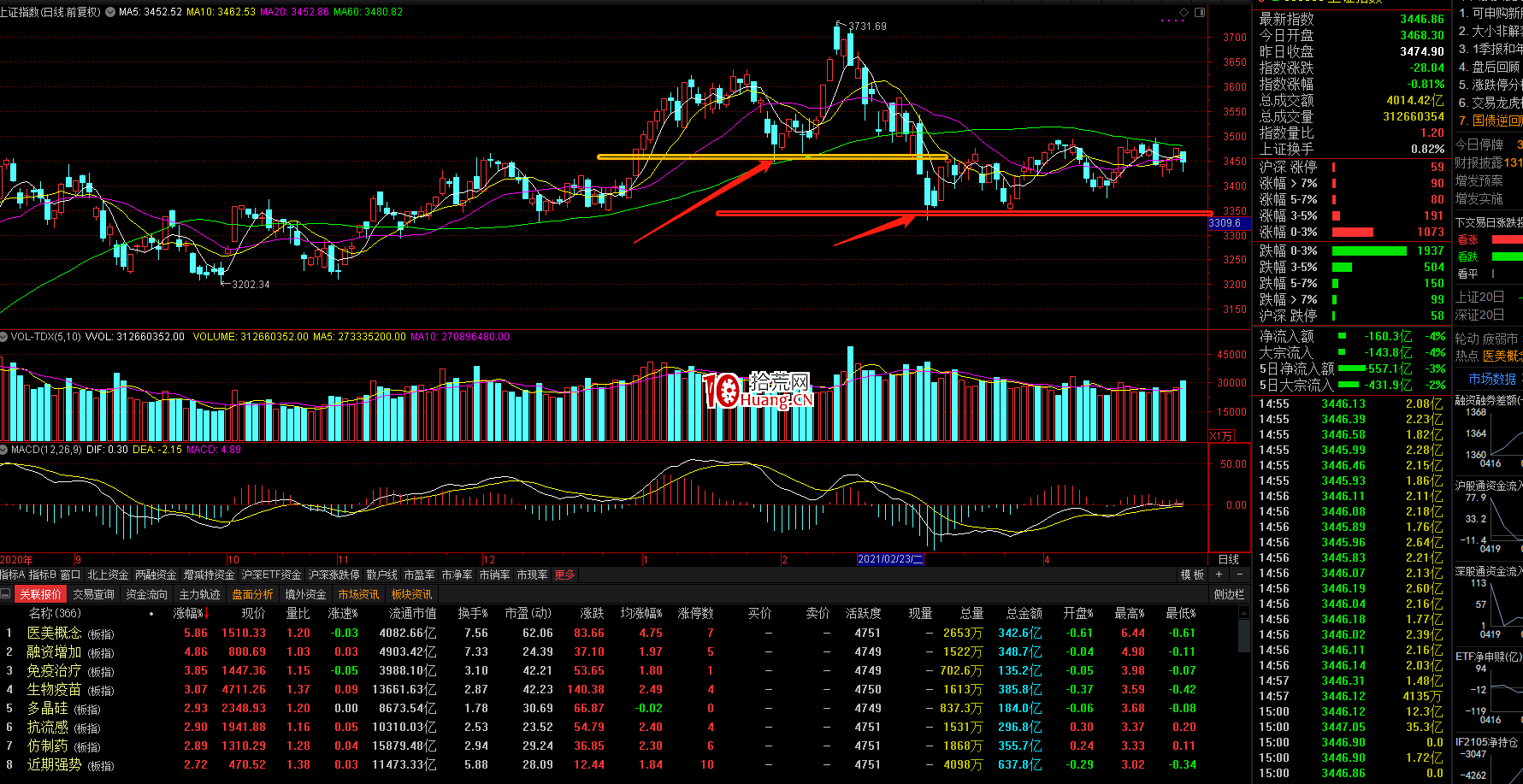Open the 关联报价 tab
The image size is (1523, 784).
tap(40, 594)
